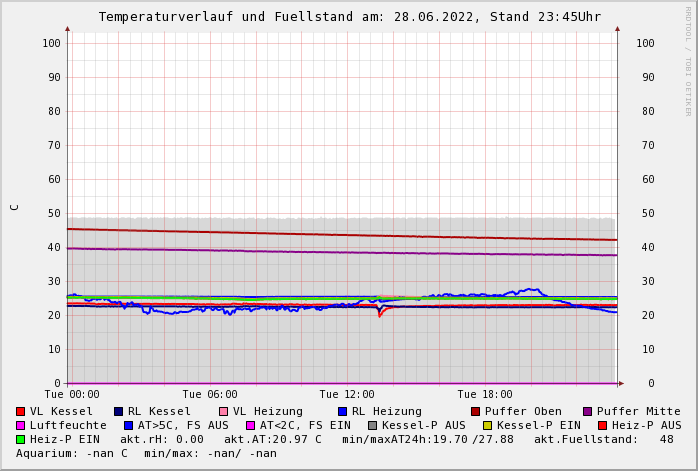Click the red Heiz-P AUS swatch
This screenshot has width=698, height=471.
603,426
